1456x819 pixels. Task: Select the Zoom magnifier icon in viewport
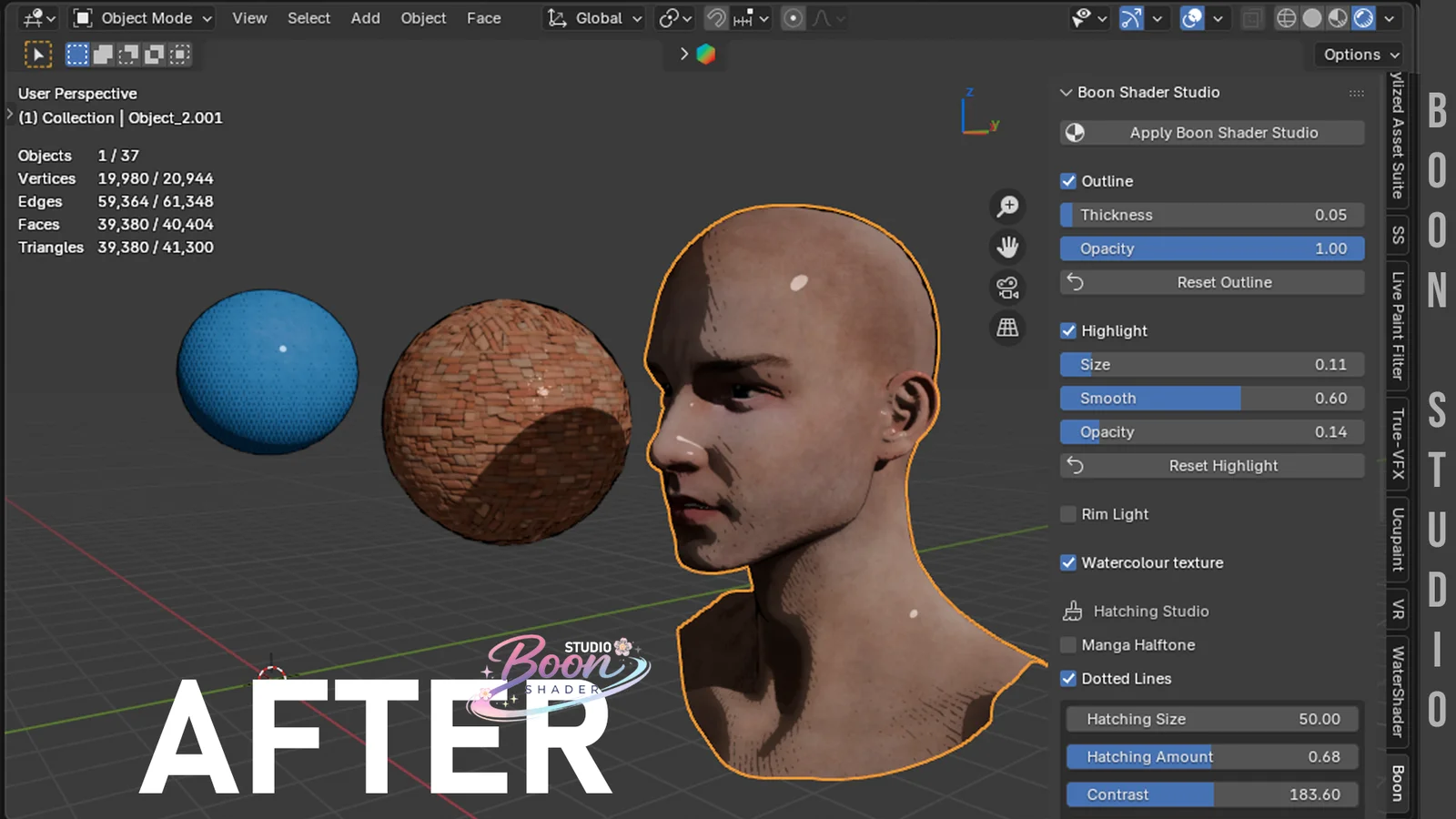pyautogui.click(x=1006, y=206)
